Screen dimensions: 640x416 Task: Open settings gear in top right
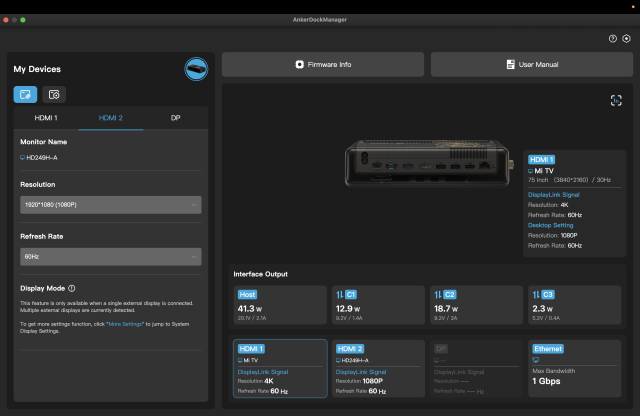626,38
